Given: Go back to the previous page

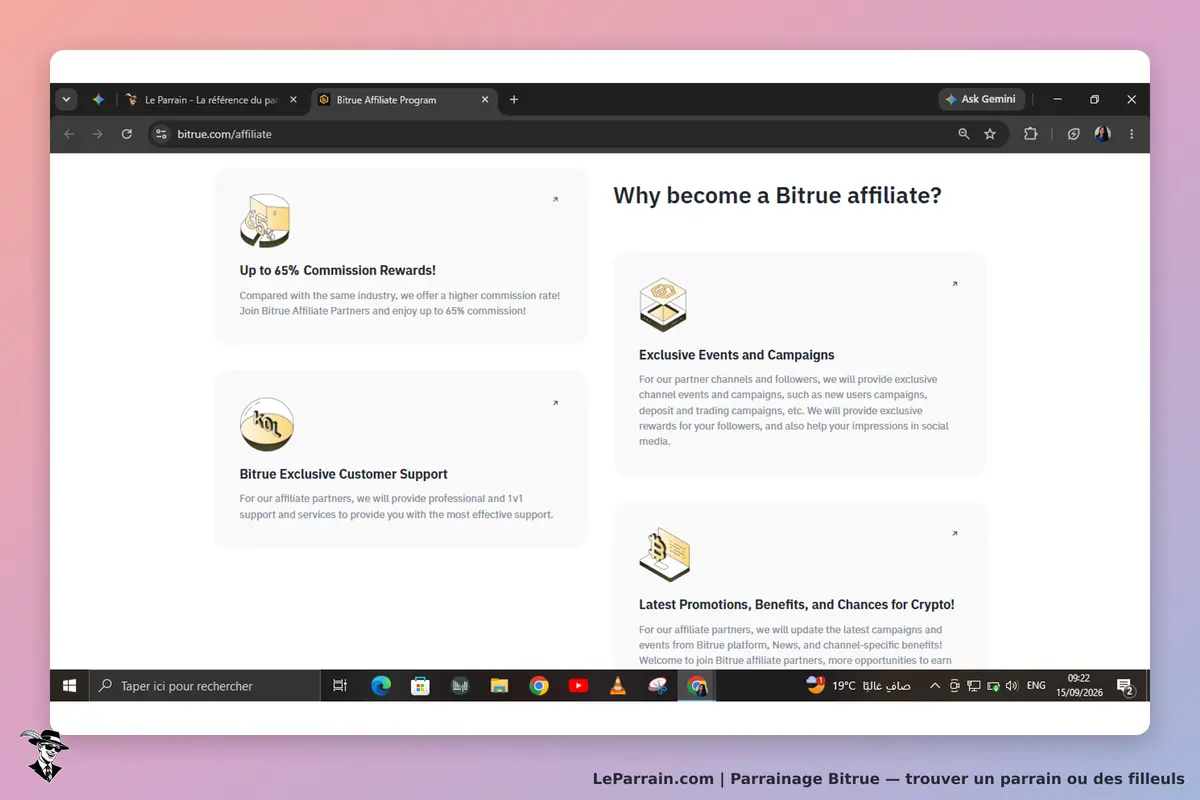Looking at the screenshot, I should click(69, 134).
